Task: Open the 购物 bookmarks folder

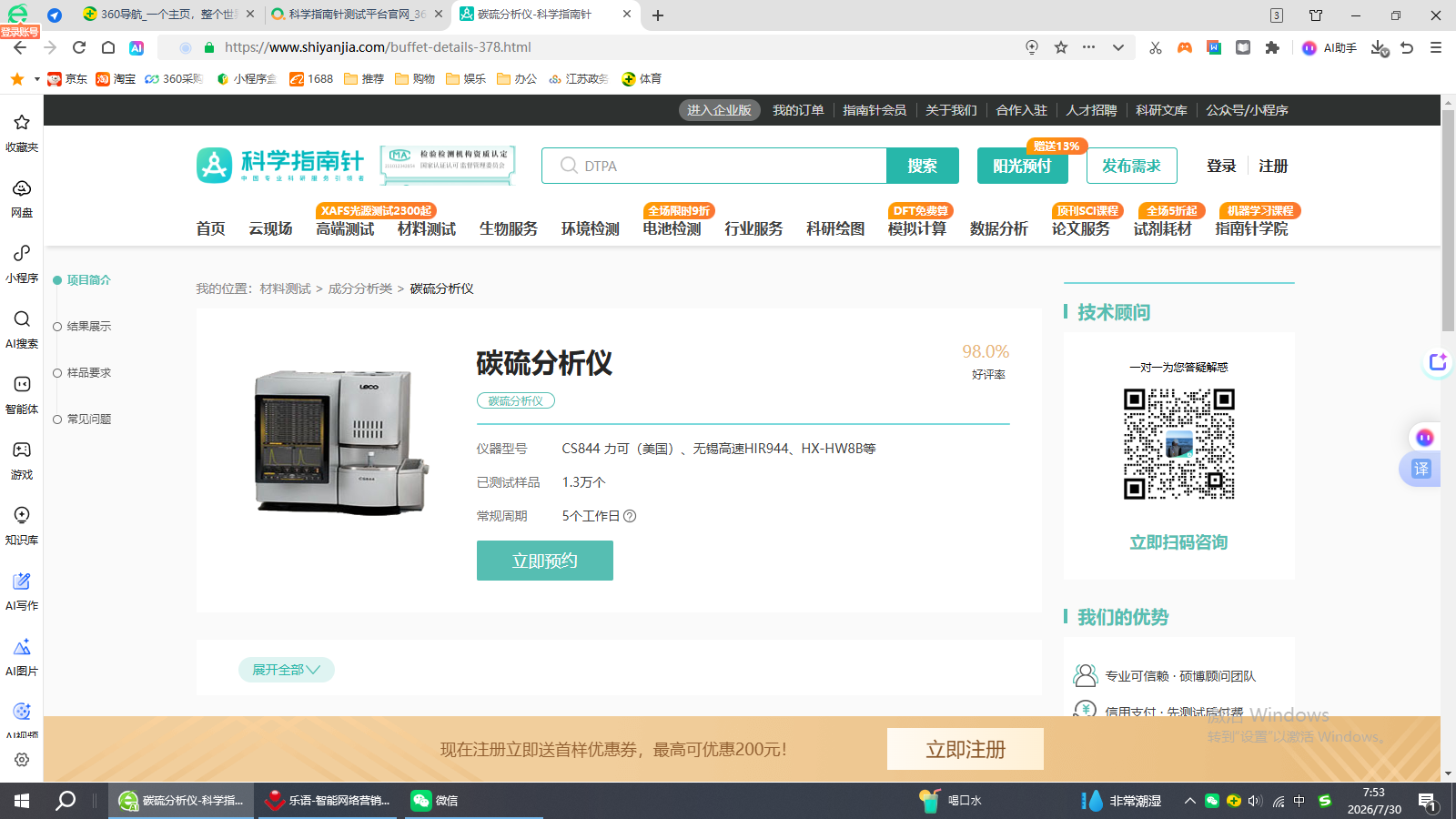Action: (415, 79)
